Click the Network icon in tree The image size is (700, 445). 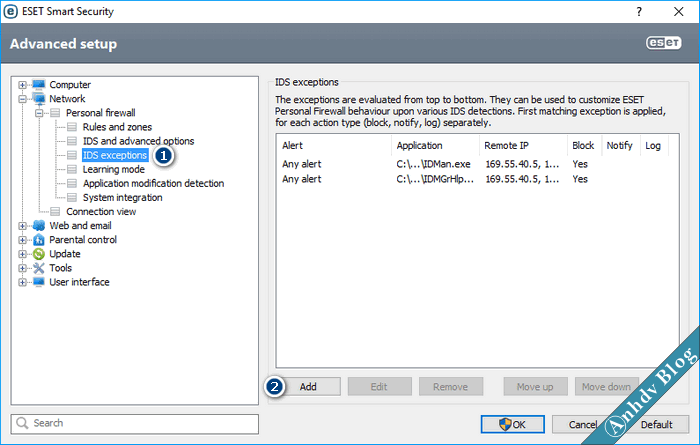[39, 99]
